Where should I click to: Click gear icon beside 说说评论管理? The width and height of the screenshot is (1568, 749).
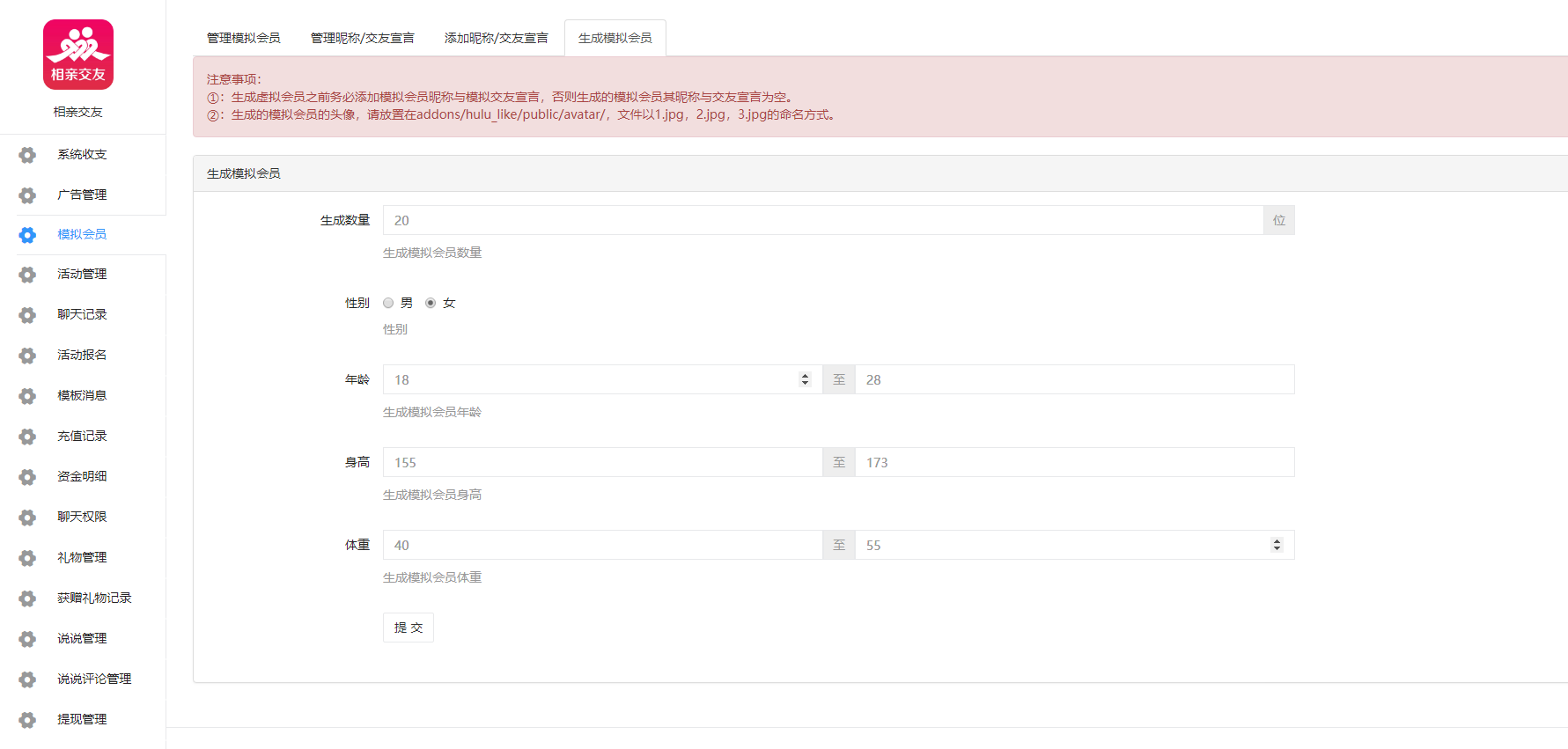click(x=27, y=679)
